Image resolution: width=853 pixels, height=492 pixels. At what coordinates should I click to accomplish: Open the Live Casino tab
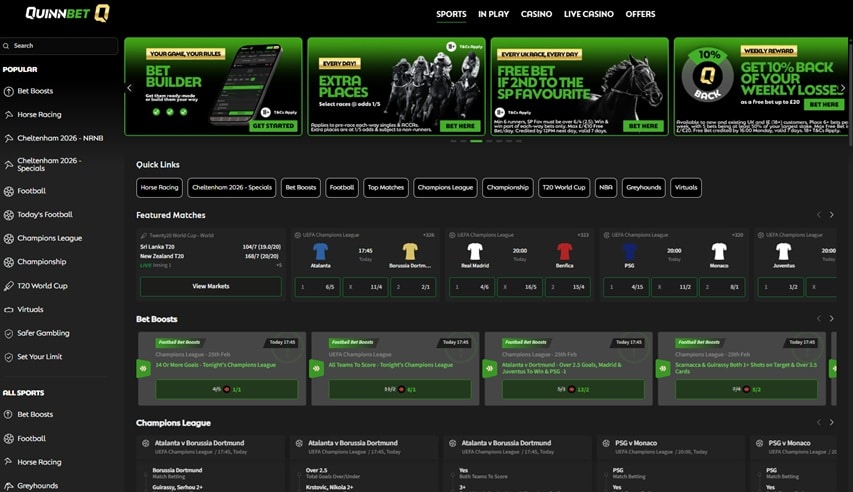tap(589, 14)
